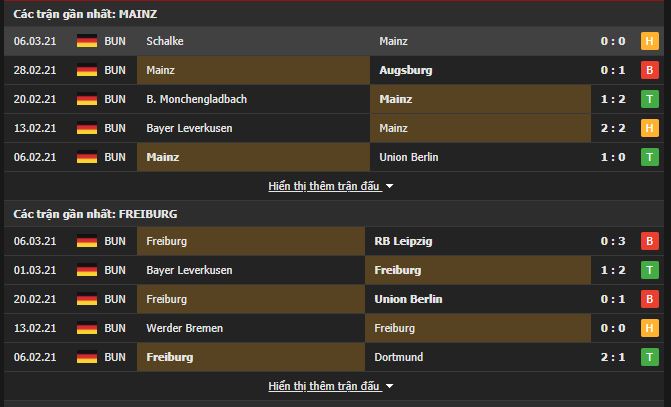Screen dimensions: 671x407
Task: Open the 2:2 score of Leverkusen vs Mainz
Action: (613, 128)
